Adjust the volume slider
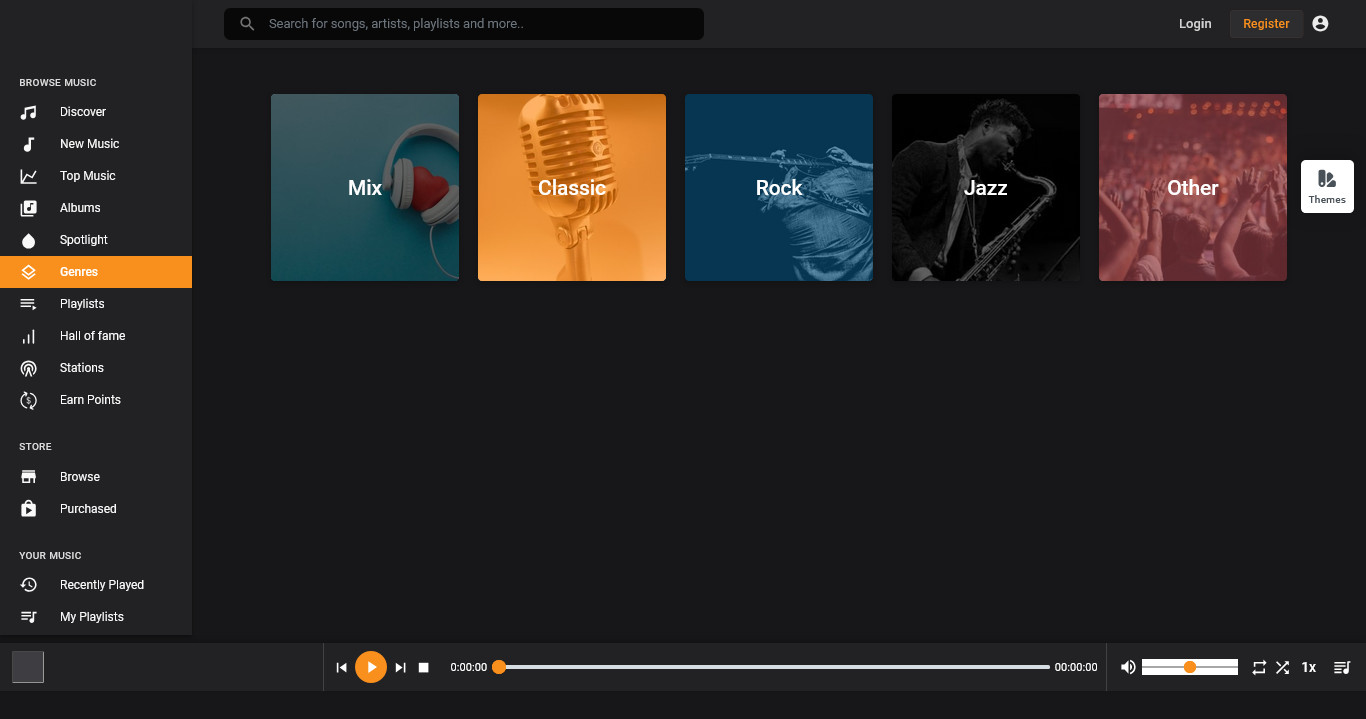 (1190, 667)
